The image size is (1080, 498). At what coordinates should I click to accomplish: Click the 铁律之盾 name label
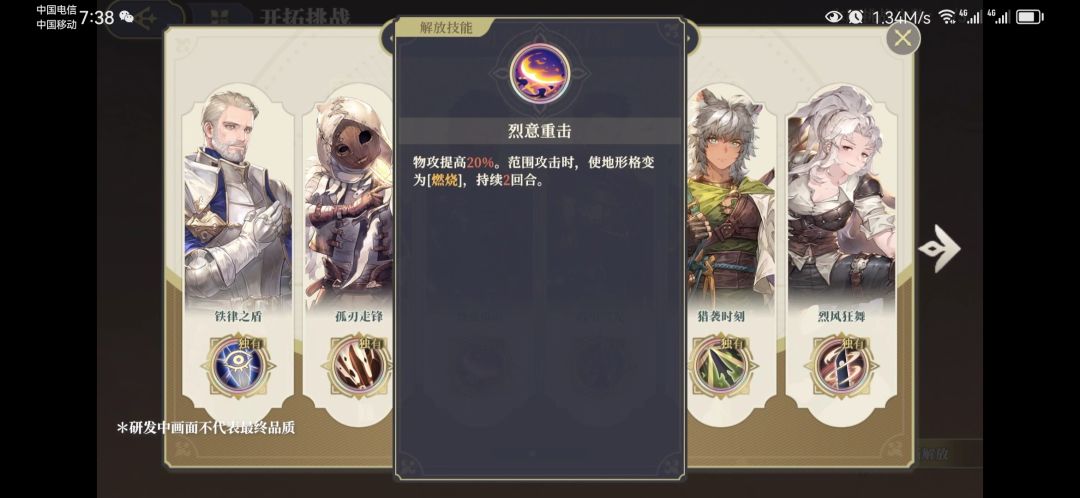point(238,317)
